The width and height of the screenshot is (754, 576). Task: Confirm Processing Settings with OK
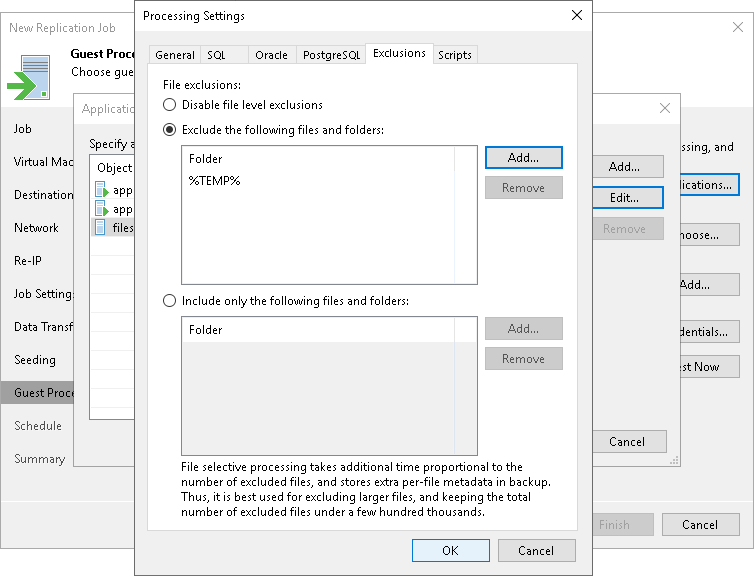pos(451,551)
